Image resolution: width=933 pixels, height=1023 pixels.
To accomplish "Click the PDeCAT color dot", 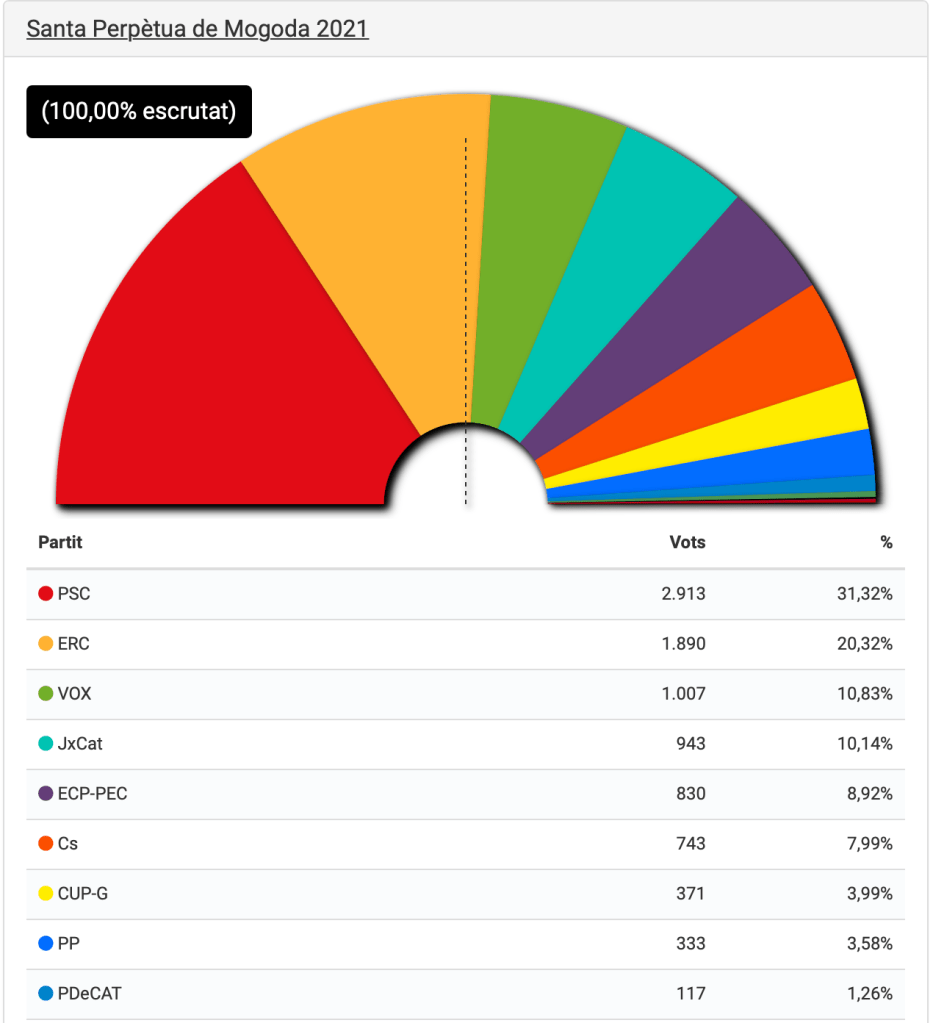I will coord(45,994).
